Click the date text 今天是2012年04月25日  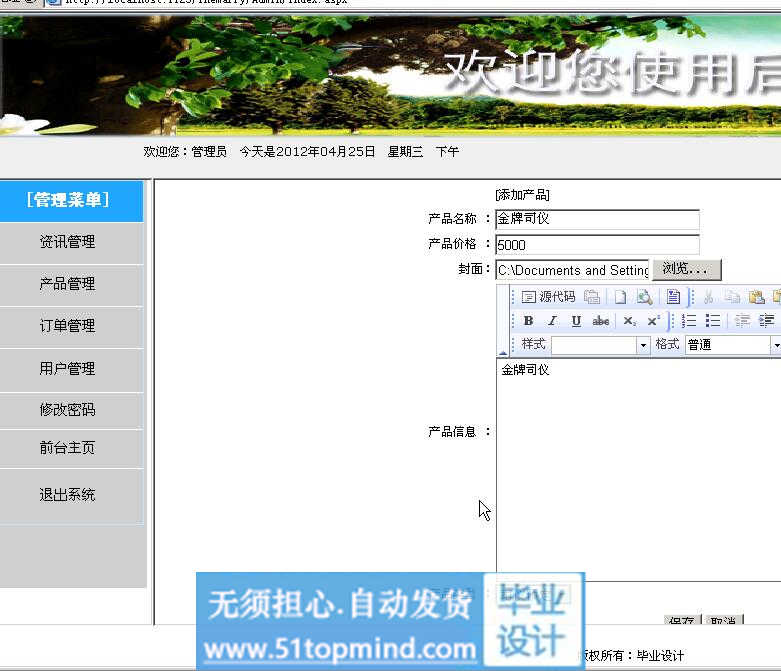pyautogui.click(x=307, y=151)
